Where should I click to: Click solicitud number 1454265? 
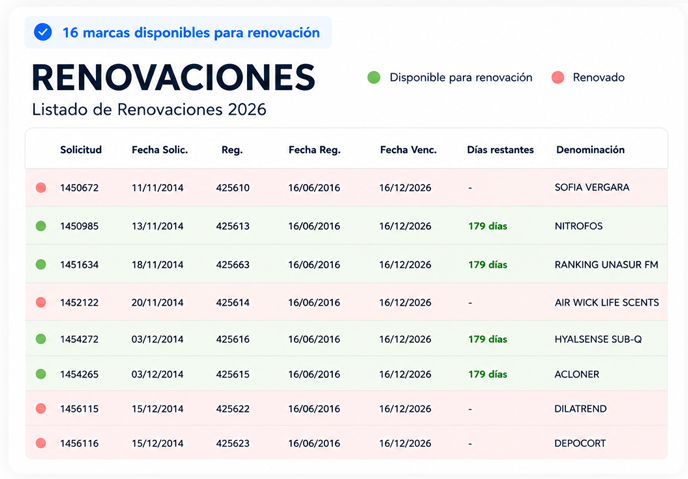[79, 374]
